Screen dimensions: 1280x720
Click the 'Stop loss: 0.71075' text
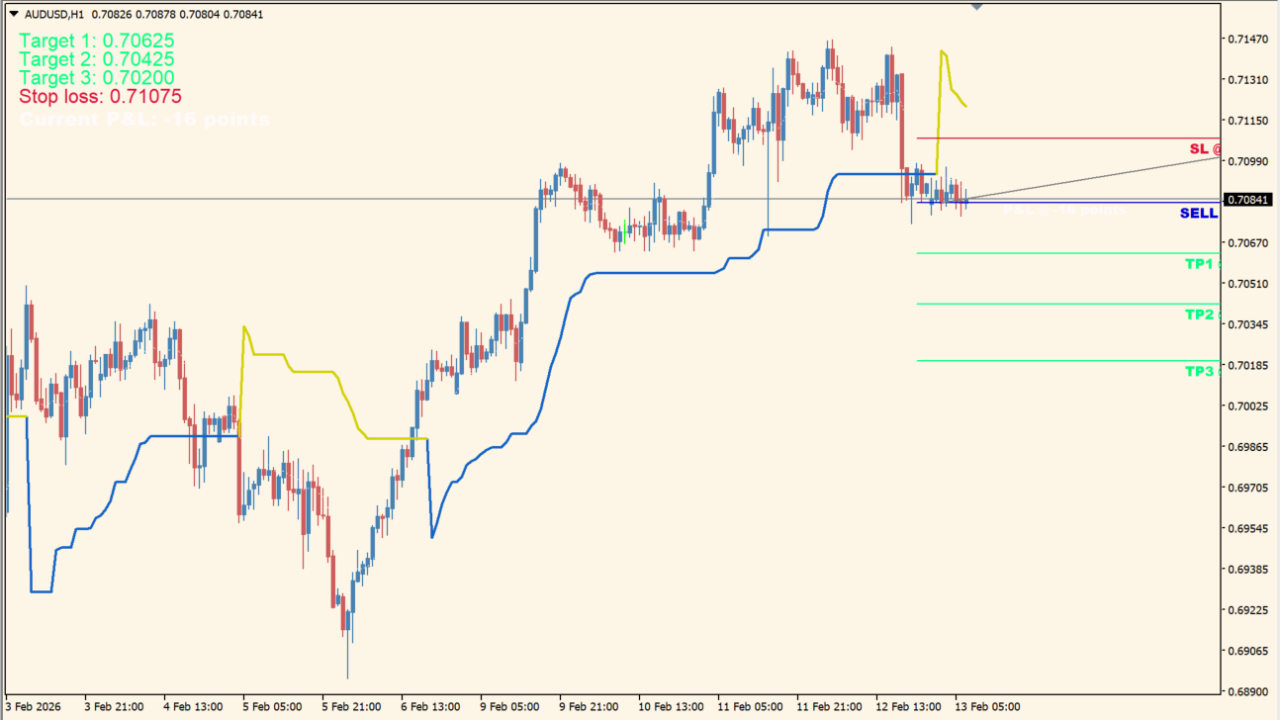click(99, 97)
